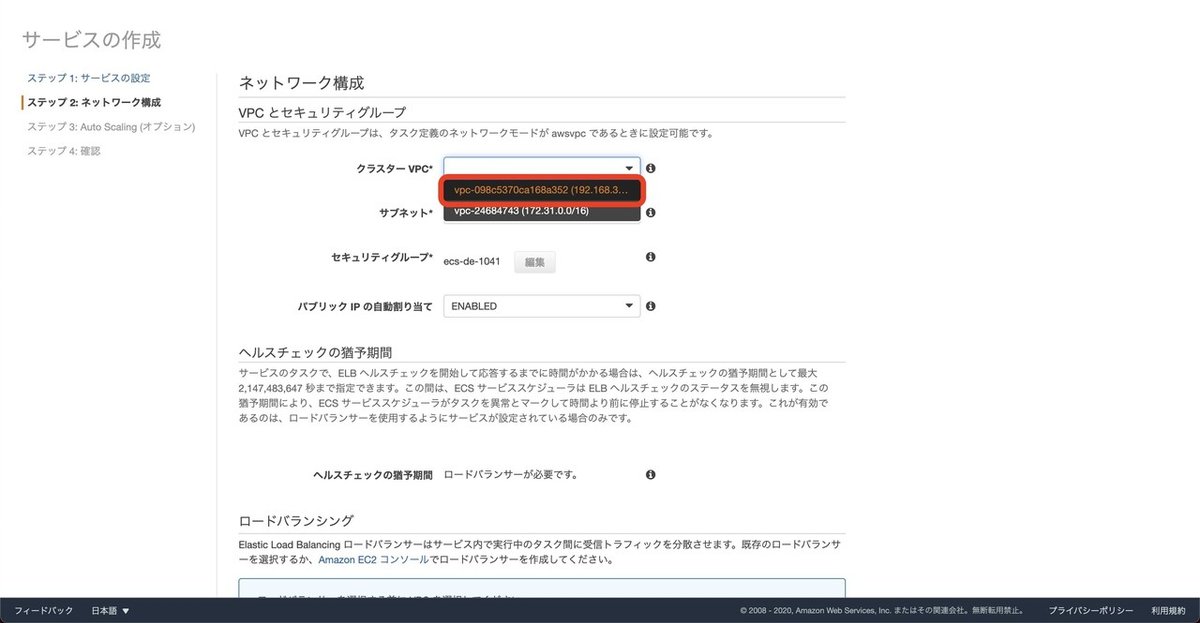Open プライバシーポリシー link
Image resolution: width=1200 pixels, height=623 pixels.
[x=1091, y=610]
